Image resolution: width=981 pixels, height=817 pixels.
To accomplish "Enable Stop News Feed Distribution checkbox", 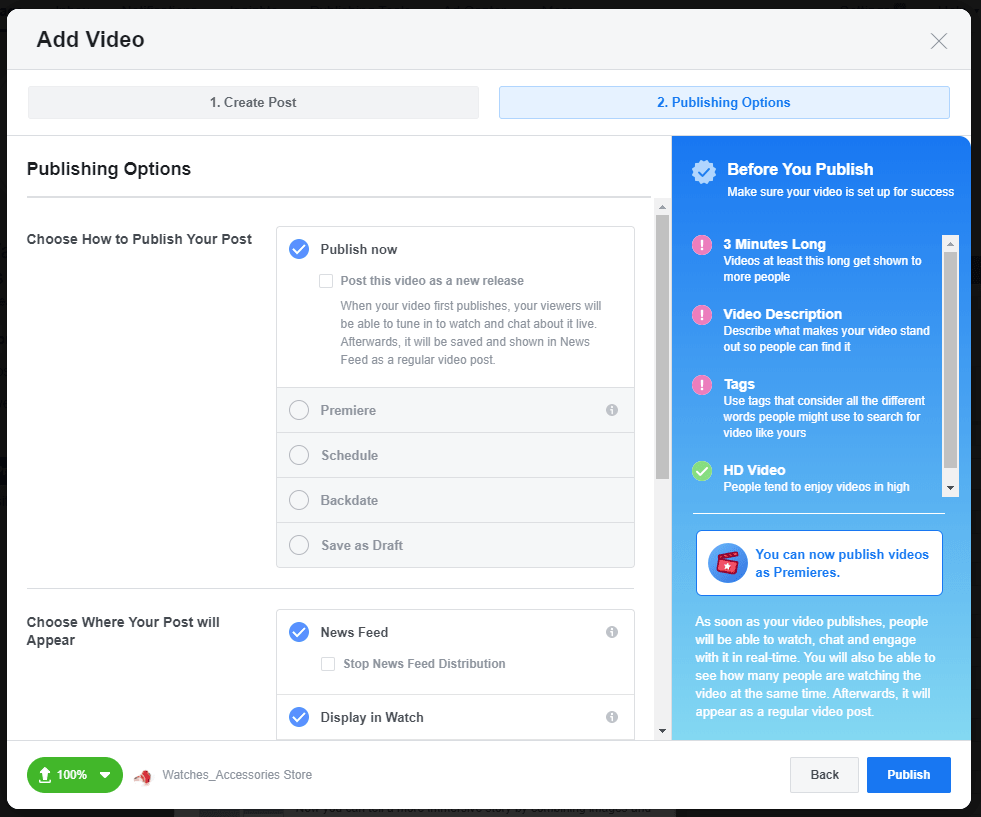I will (x=328, y=664).
